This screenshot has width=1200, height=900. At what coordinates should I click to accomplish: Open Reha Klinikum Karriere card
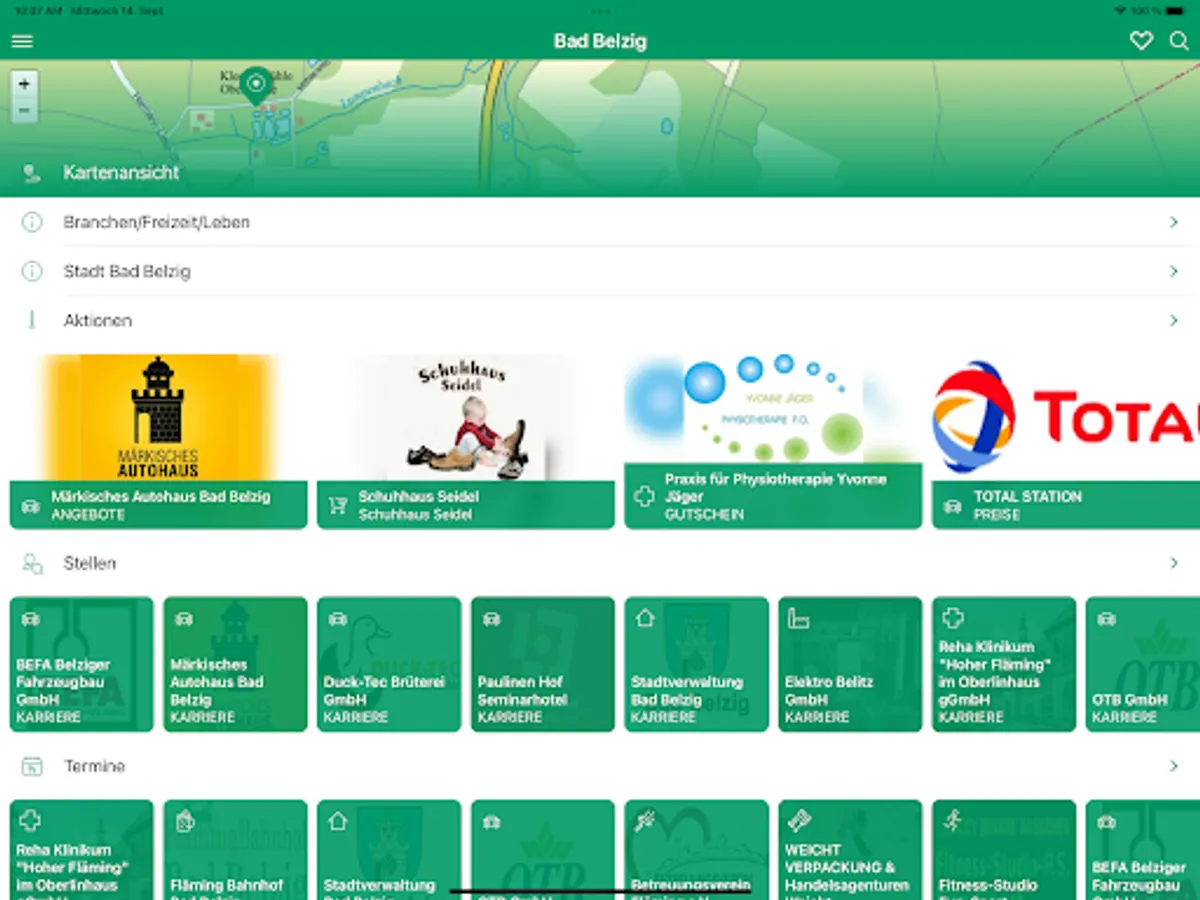pyautogui.click(x=1004, y=664)
